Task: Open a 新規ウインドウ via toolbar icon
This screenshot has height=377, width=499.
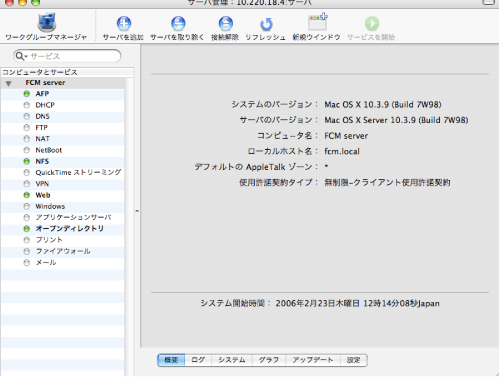Action: (x=317, y=22)
